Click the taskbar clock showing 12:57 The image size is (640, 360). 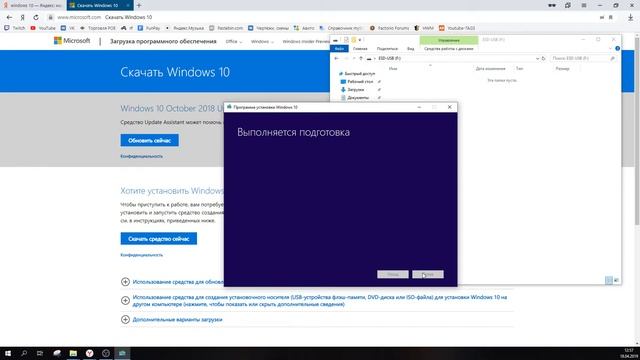(x=629, y=353)
